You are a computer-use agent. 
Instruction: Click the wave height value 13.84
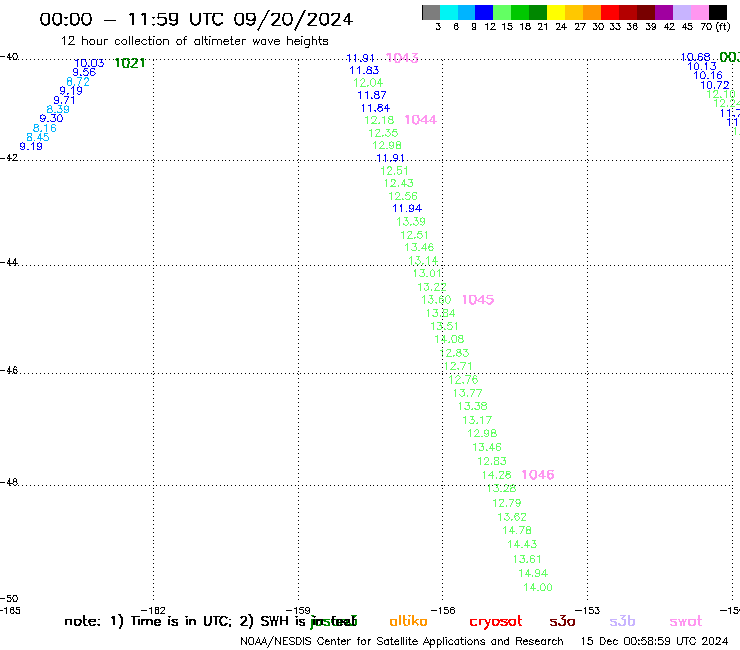point(441,313)
